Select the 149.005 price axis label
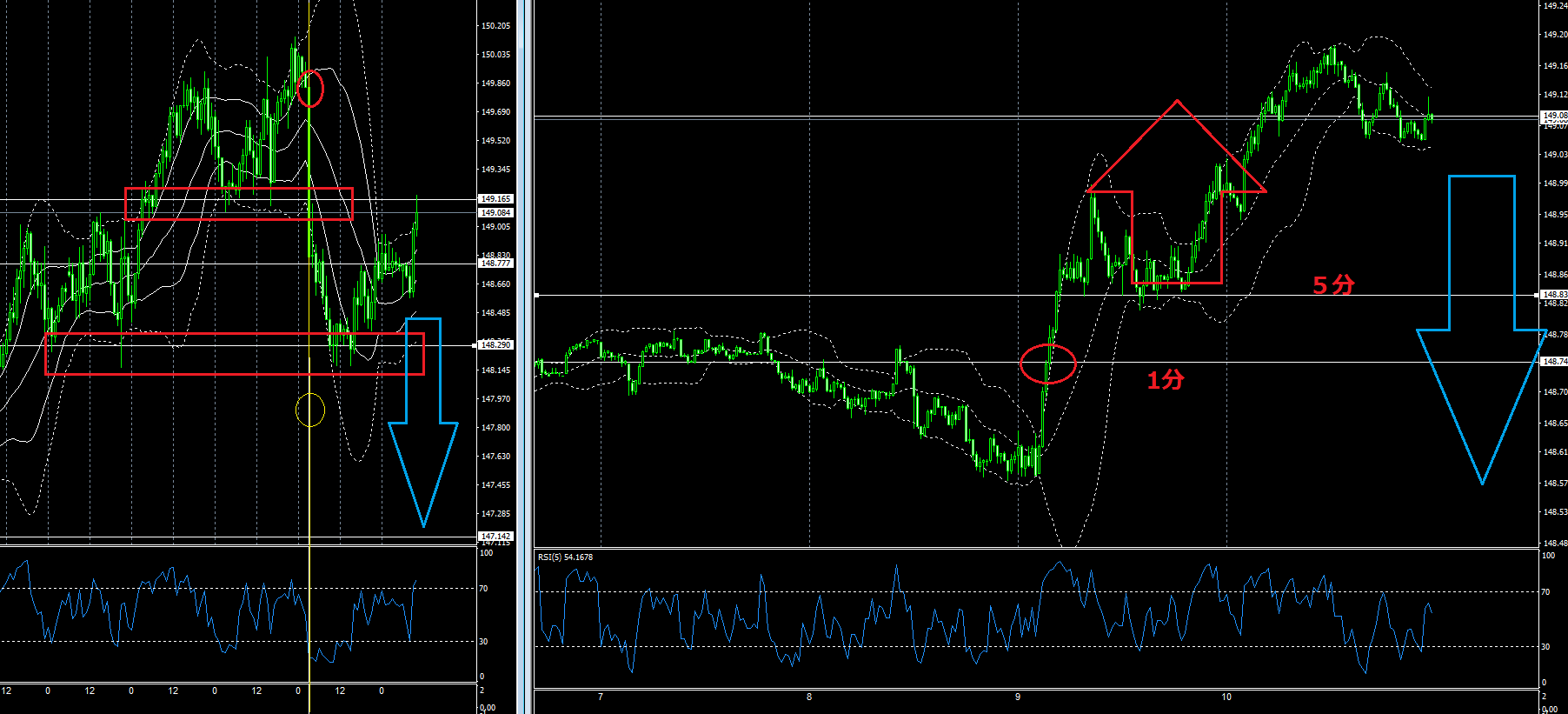The height and width of the screenshot is (714, 1568). click(x=495, y=227)
